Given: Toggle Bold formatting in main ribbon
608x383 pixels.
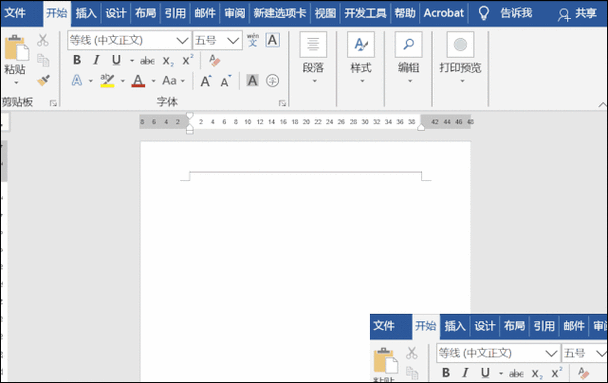Looking at the screenshot, I should click(x=77, y=60).
